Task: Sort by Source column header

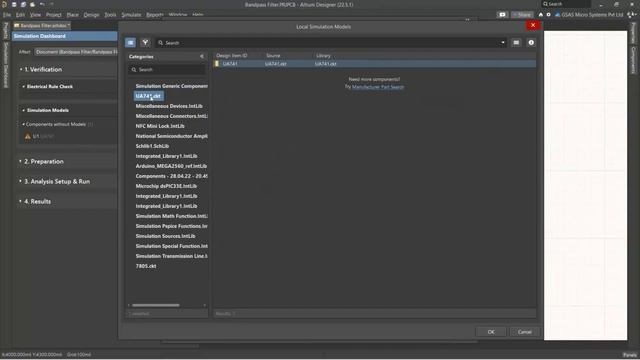Action: click(273, 56)
